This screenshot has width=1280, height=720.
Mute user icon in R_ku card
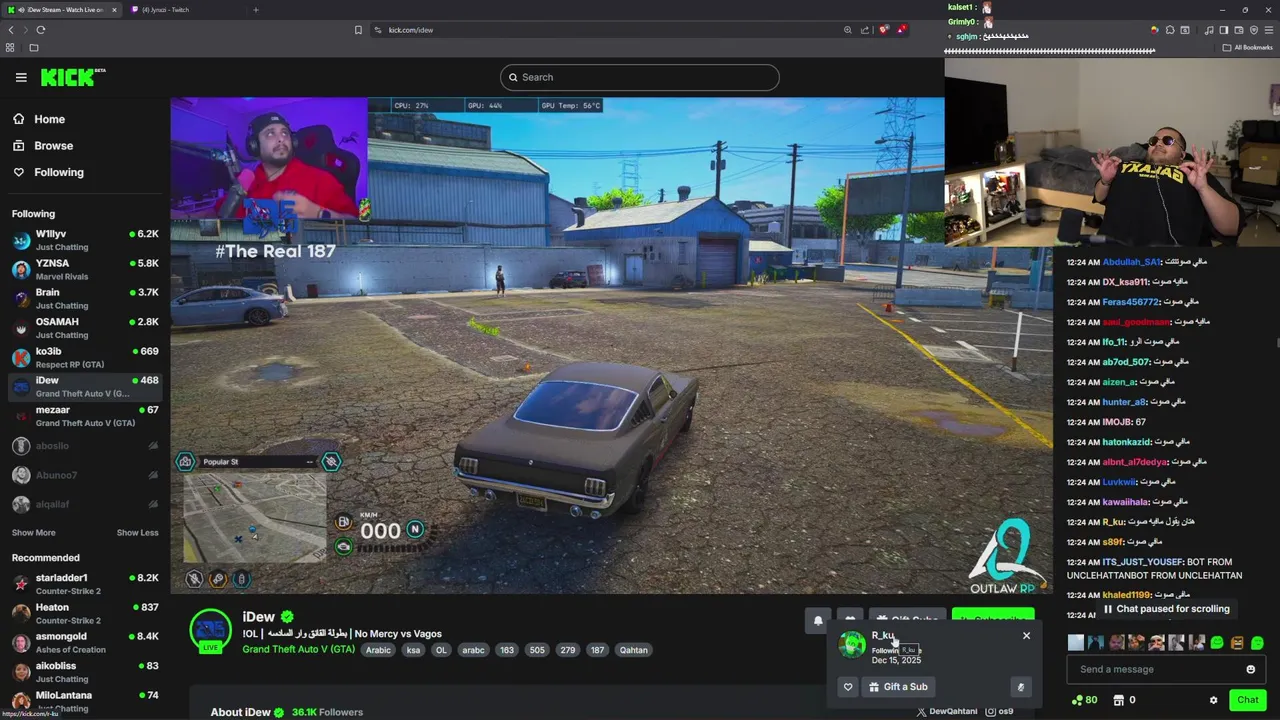[1020, 687]
